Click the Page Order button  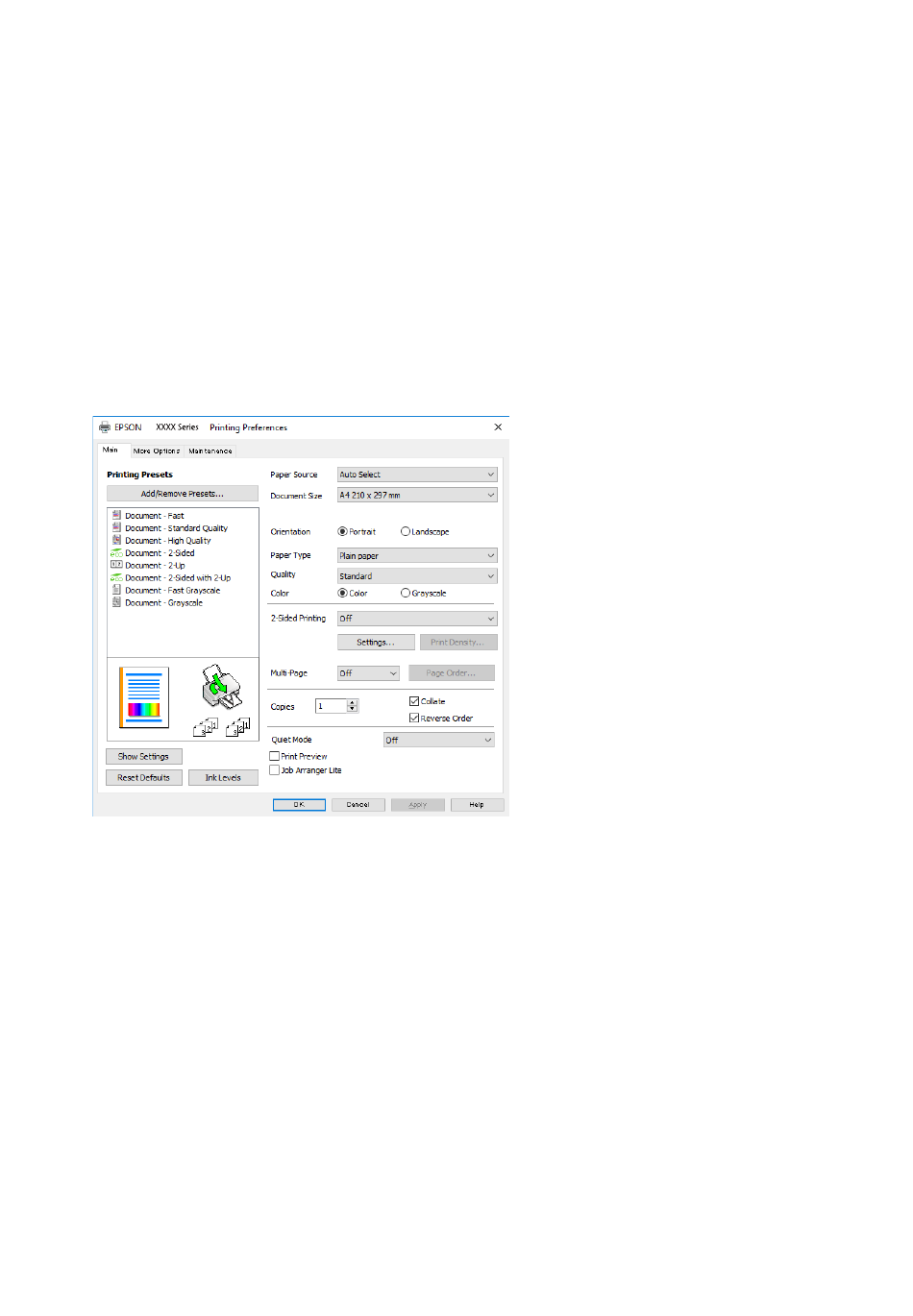(452, 673)
